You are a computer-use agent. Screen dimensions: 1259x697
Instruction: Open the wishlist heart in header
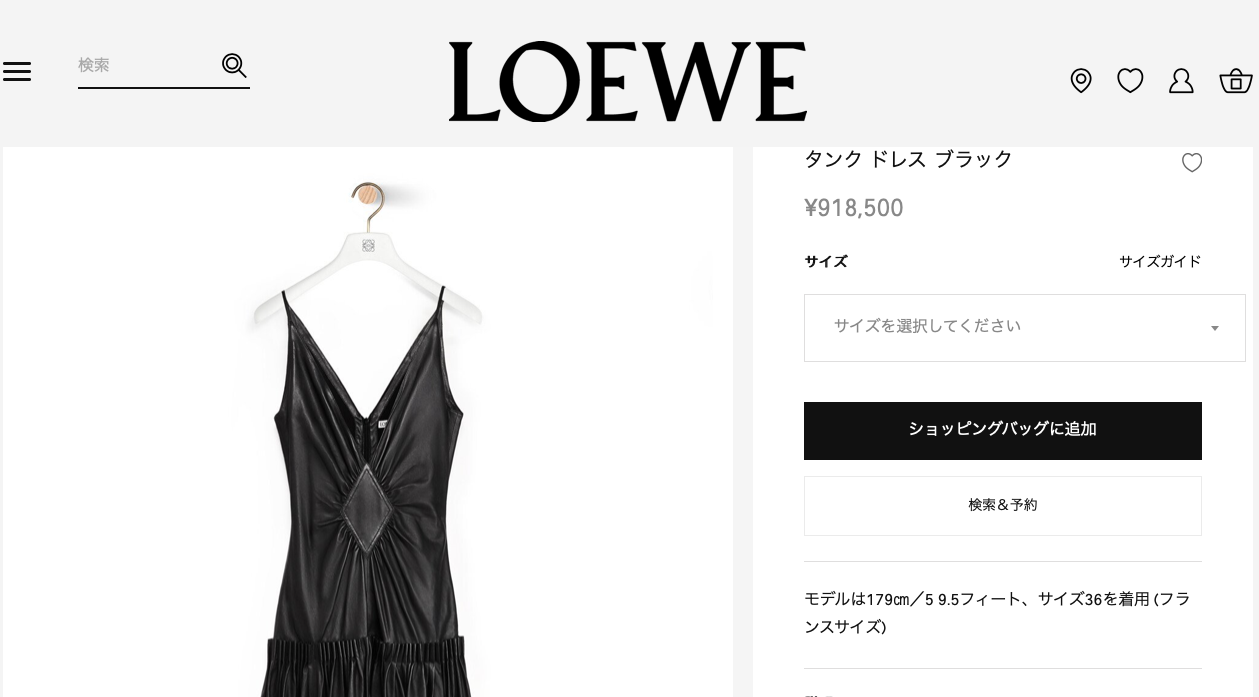tap(1130, 80)
